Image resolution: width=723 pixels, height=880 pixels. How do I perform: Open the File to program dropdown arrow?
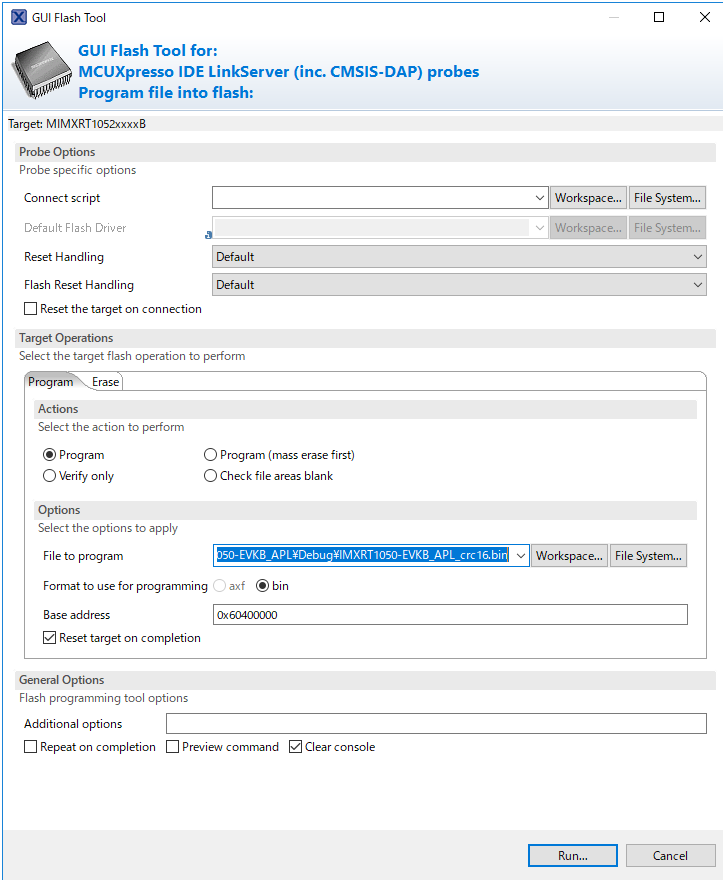(x=521, y=556)
